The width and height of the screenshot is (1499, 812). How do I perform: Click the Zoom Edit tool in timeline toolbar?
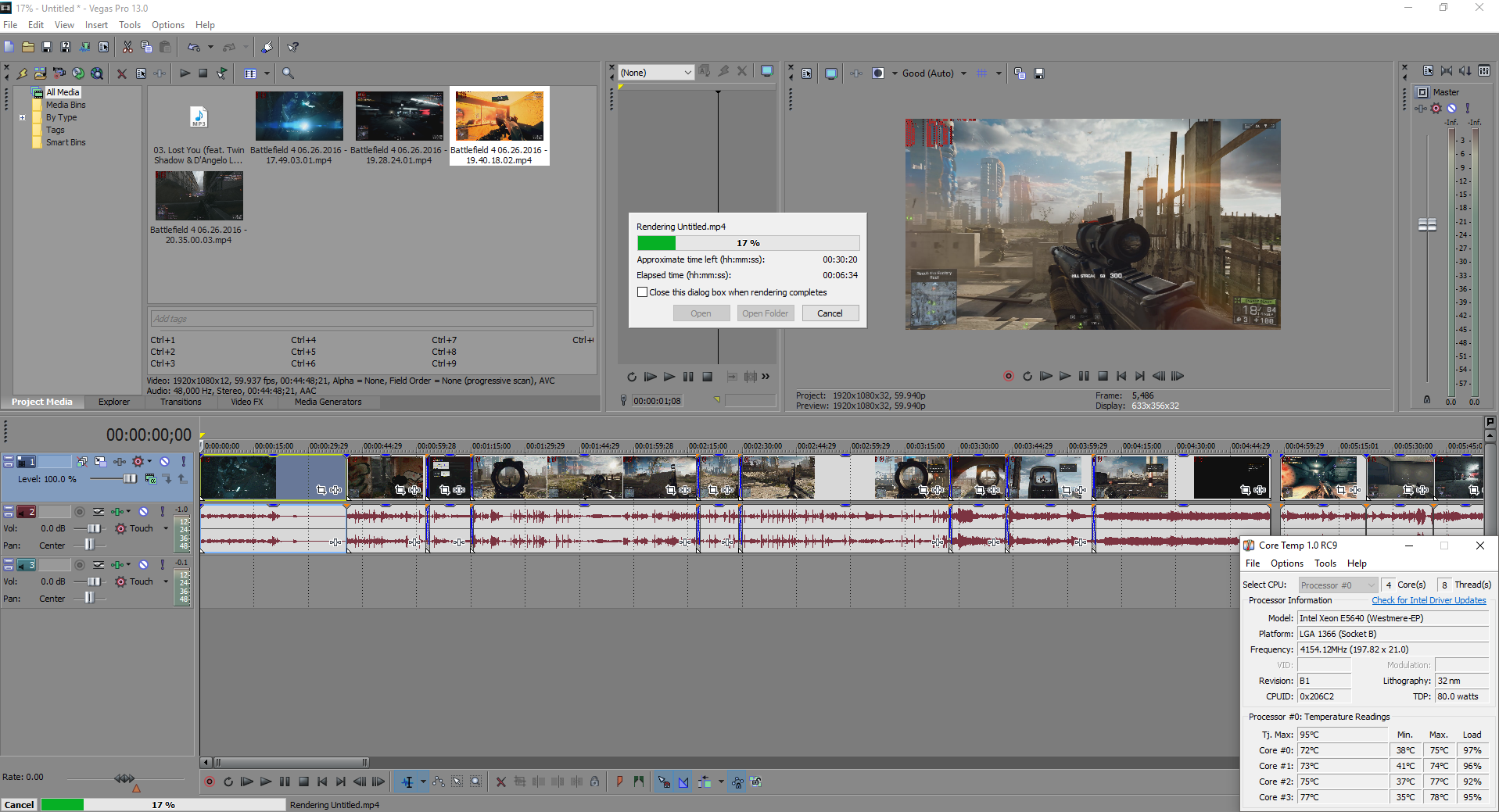tap(476, 782)
